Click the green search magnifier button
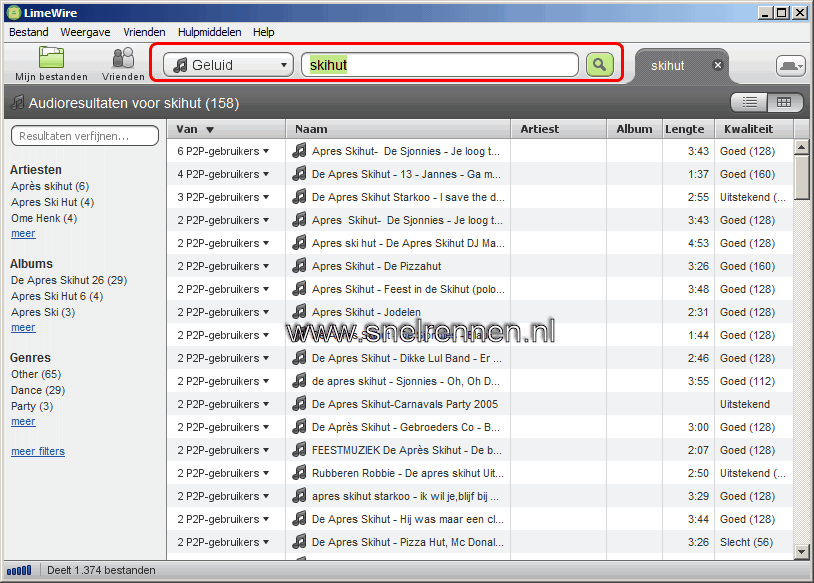 coord(600,65)
